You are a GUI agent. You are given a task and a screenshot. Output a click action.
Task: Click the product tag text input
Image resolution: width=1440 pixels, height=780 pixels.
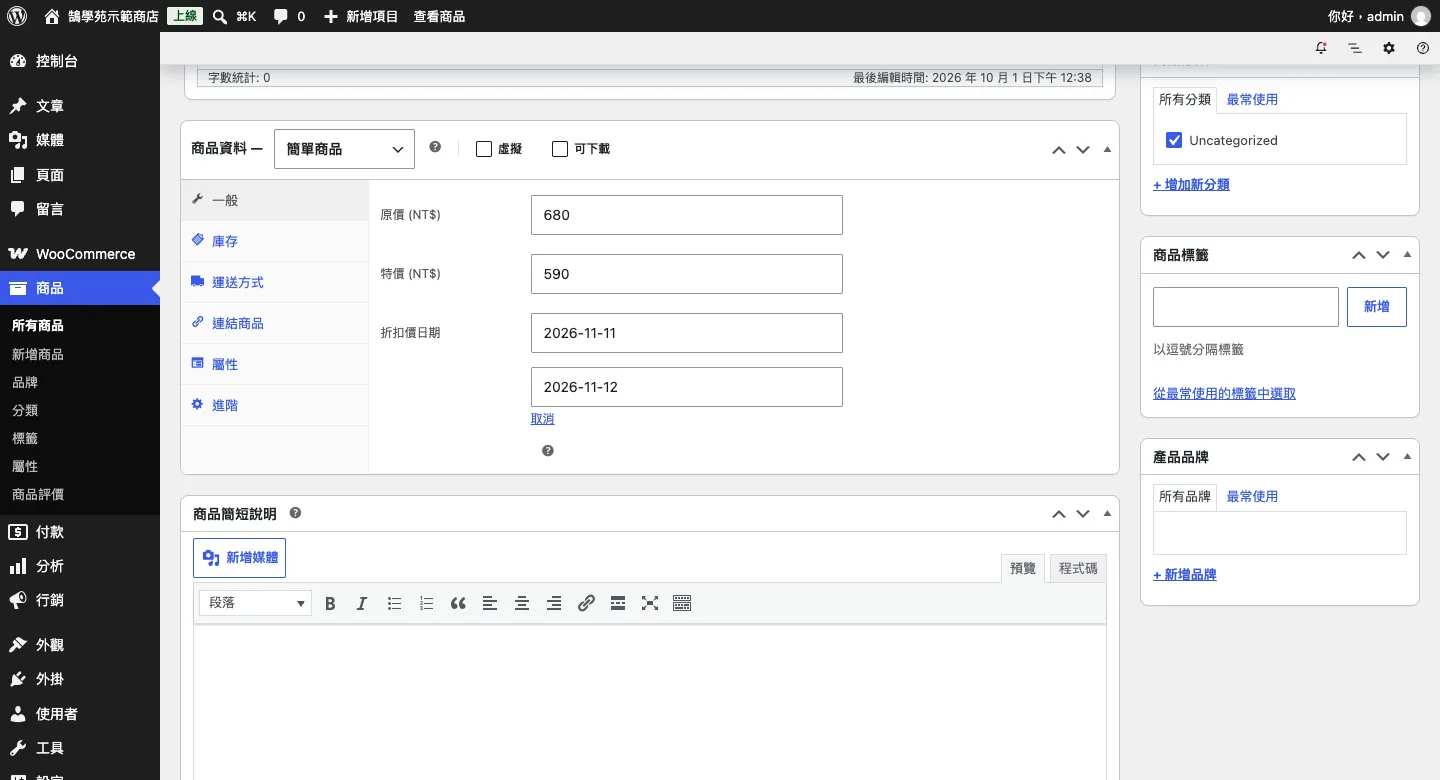point(1245,307)
